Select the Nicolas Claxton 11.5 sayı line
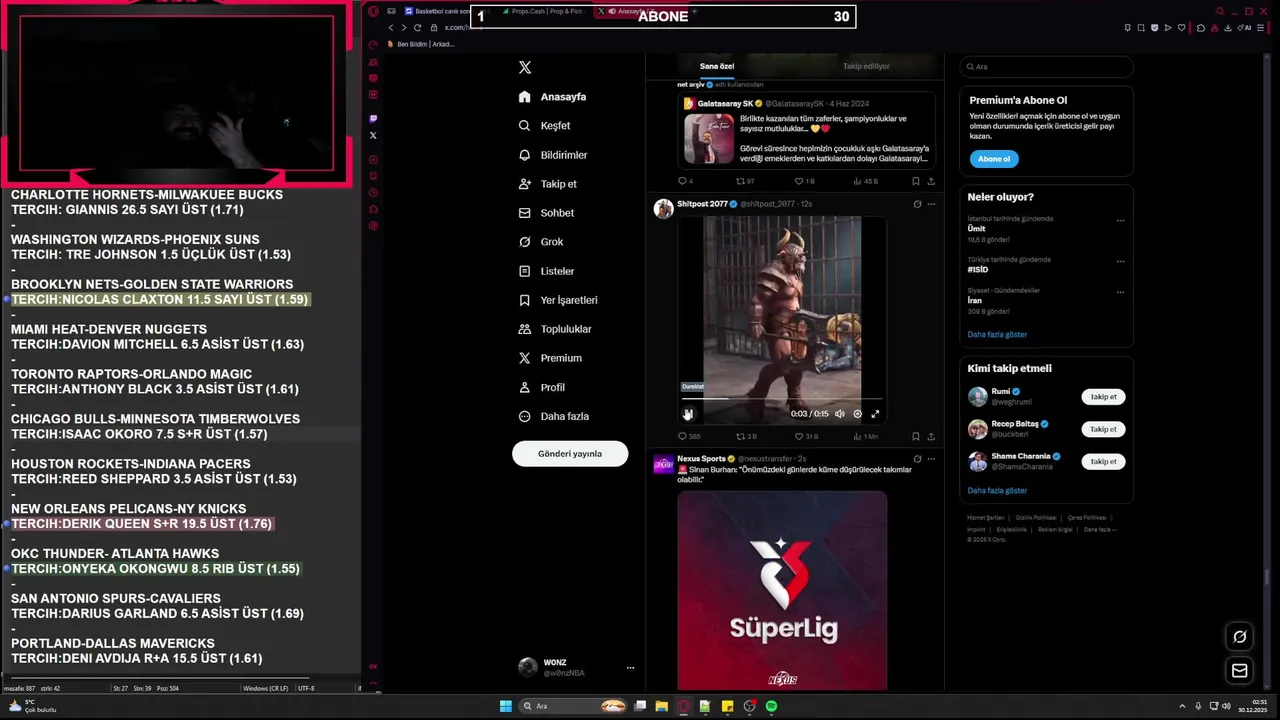This screenshot has width=1280, height=720. 160,300
